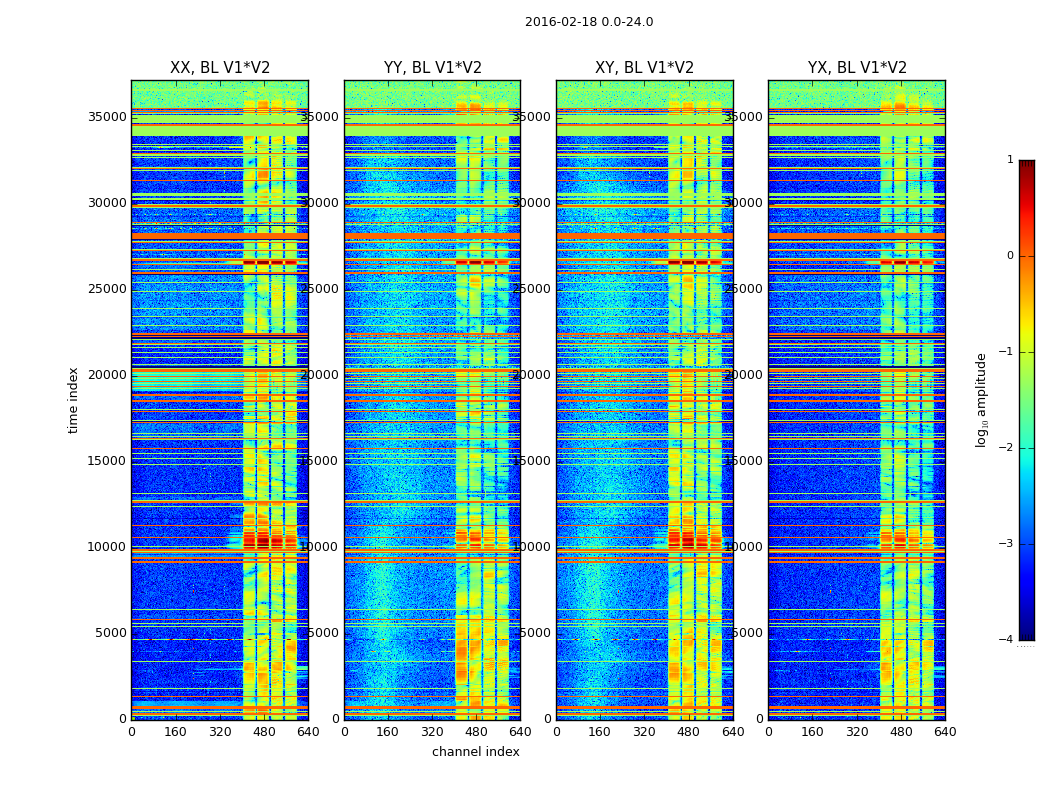The image size is (1050, 800).
Task: Click the "time index" y-axis label
Action: click(x=73, y=399)
